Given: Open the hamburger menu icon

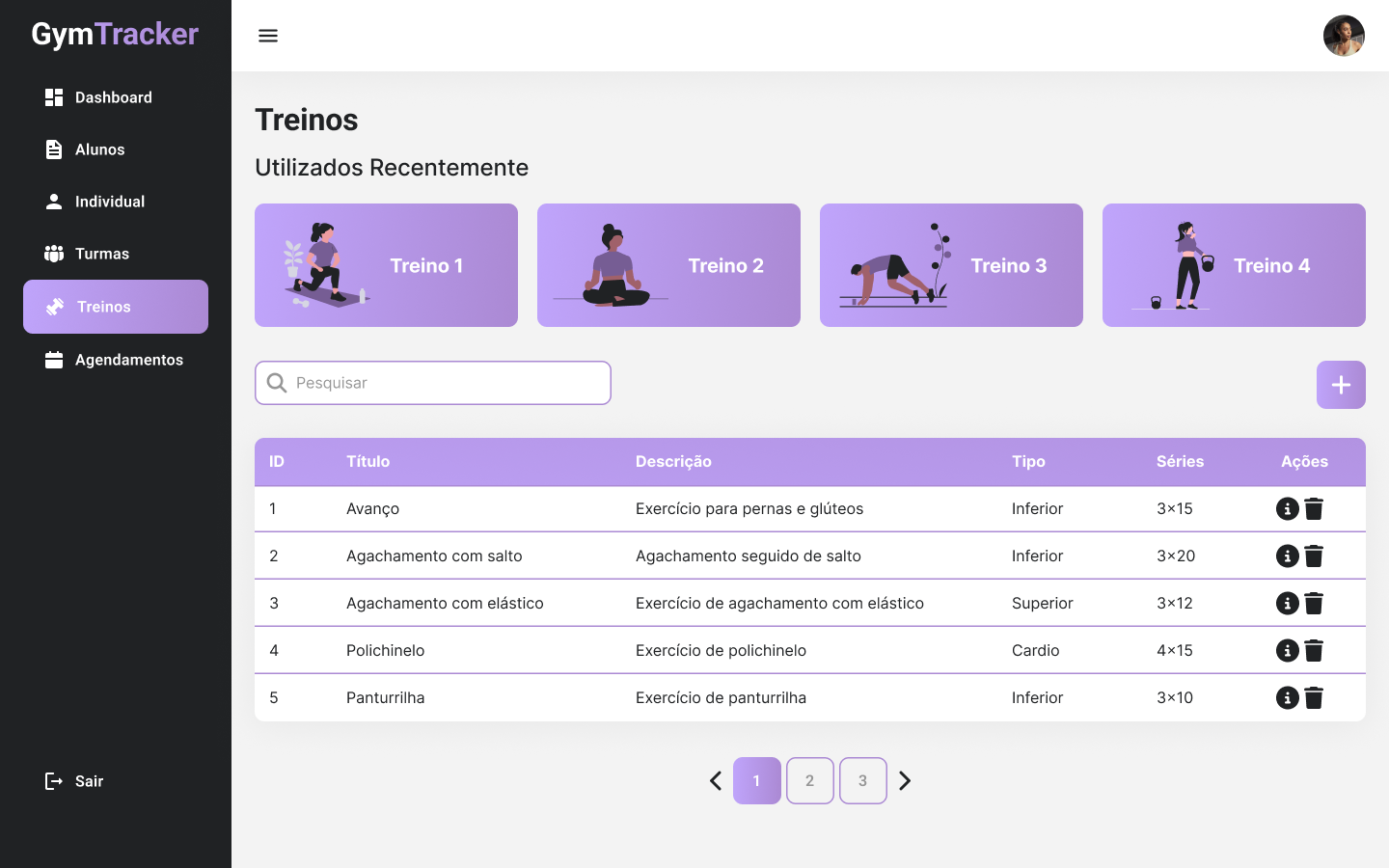Looking at the screenshot, I should [x=268, y=36].
